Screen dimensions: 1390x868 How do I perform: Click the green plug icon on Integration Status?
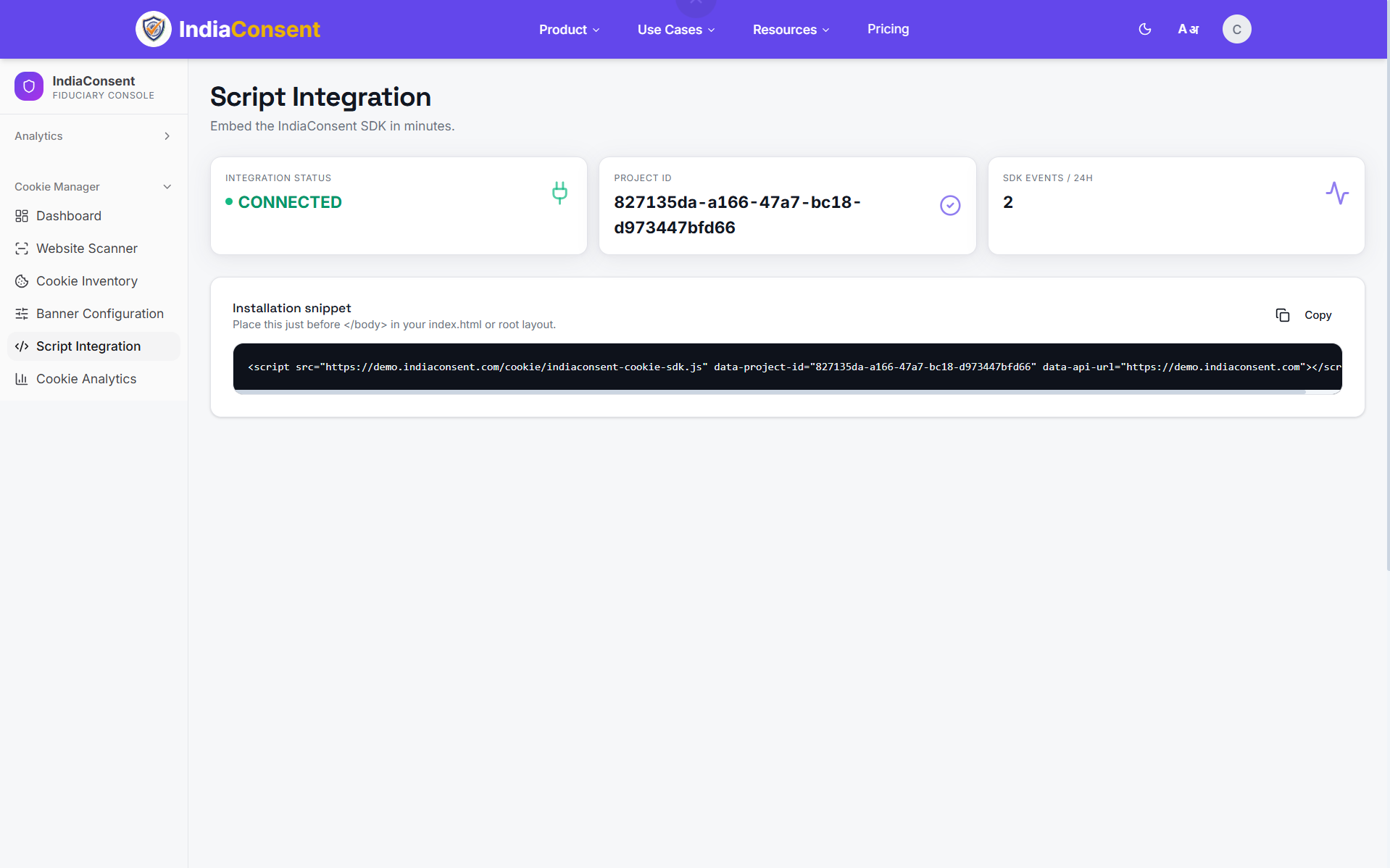click(x=559, y=193)
